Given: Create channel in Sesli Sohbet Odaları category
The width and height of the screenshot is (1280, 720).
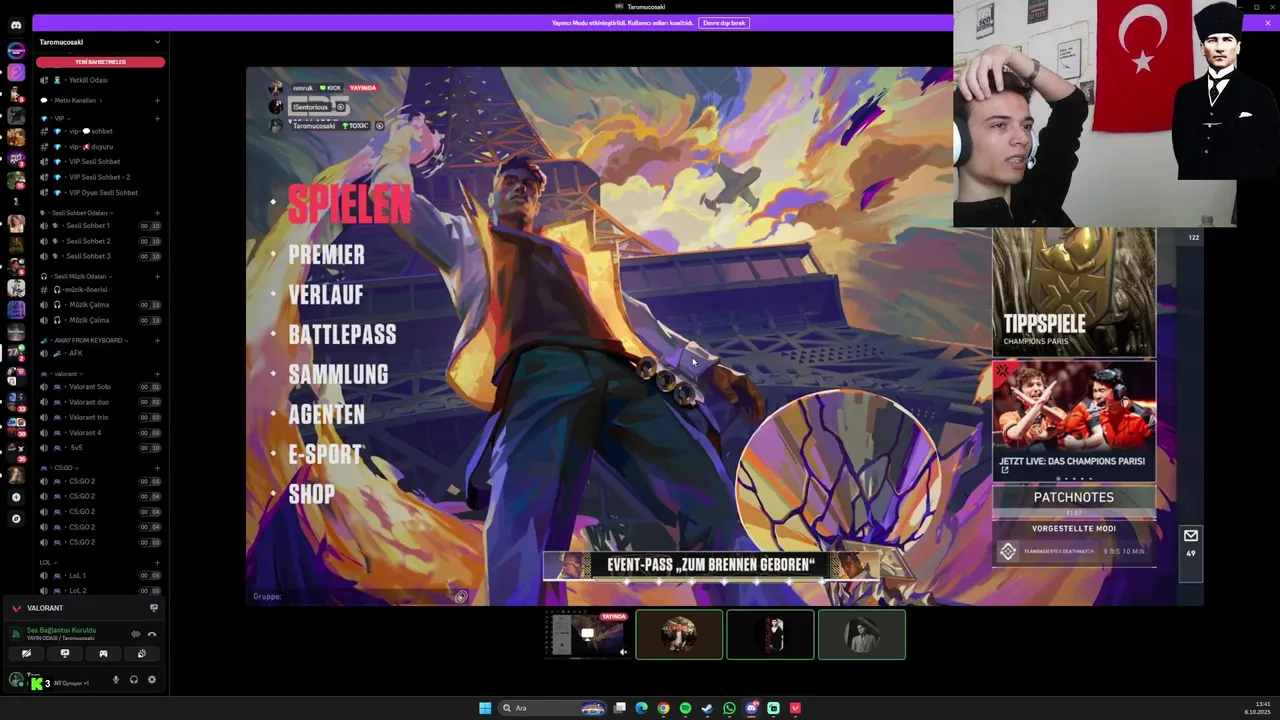Looking at the screenshot, I should pyautogui.click(x=157, y=213).
